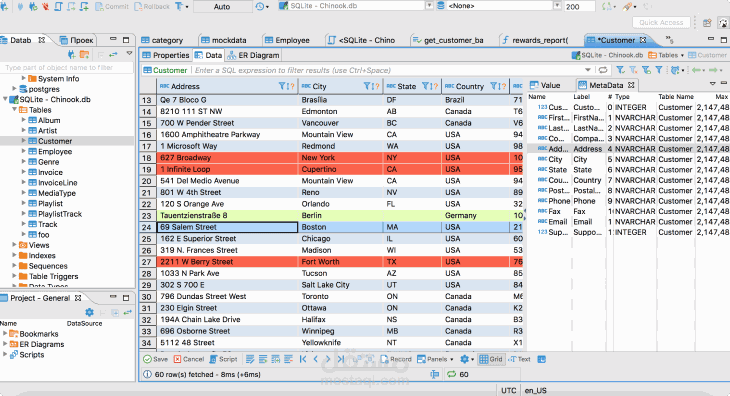Toggle sort order on State column
The image size is (730, 396).
click(x=433, y=86)
